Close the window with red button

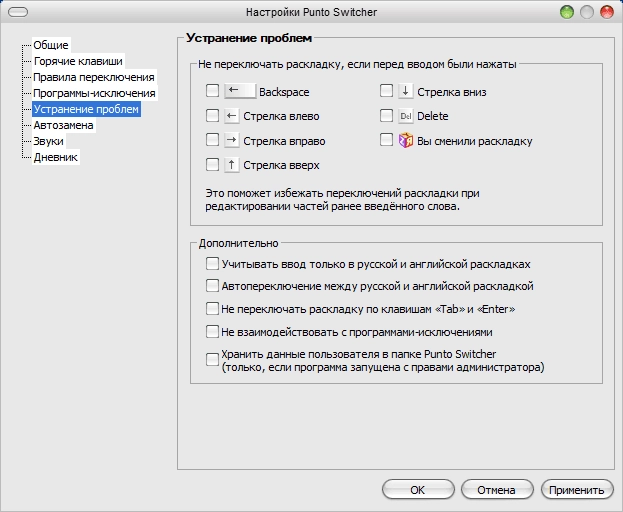pos(607,12)
